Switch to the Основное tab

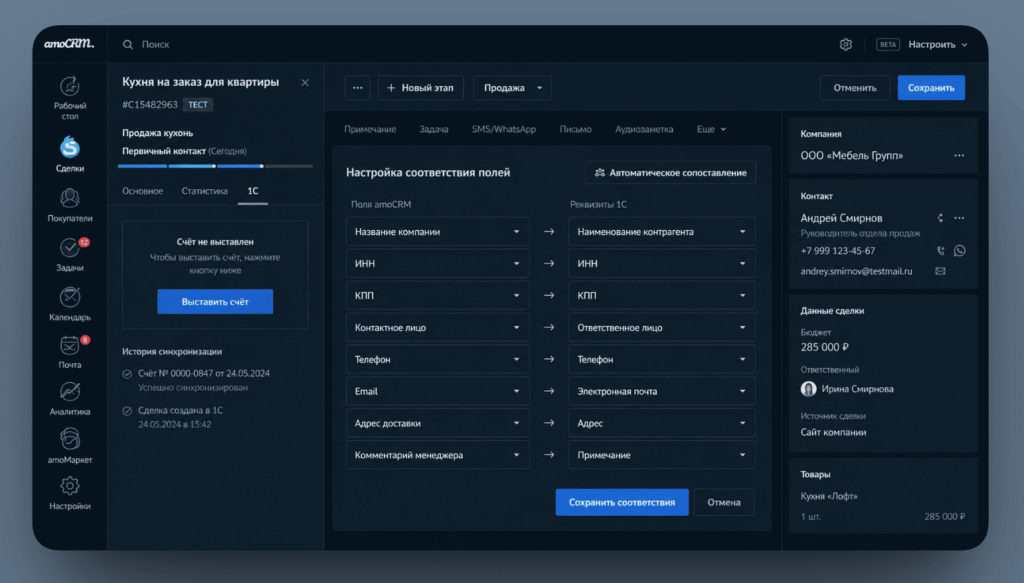point(142,191)
